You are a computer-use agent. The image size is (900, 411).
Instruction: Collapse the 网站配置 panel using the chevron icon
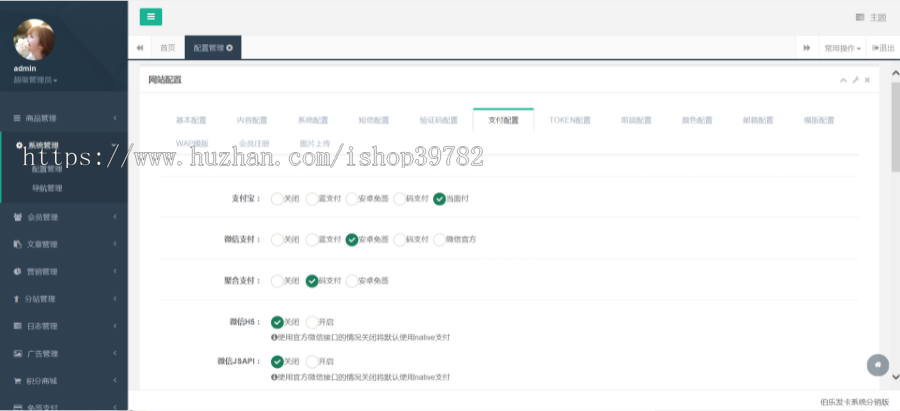click(x=843, y=80)
